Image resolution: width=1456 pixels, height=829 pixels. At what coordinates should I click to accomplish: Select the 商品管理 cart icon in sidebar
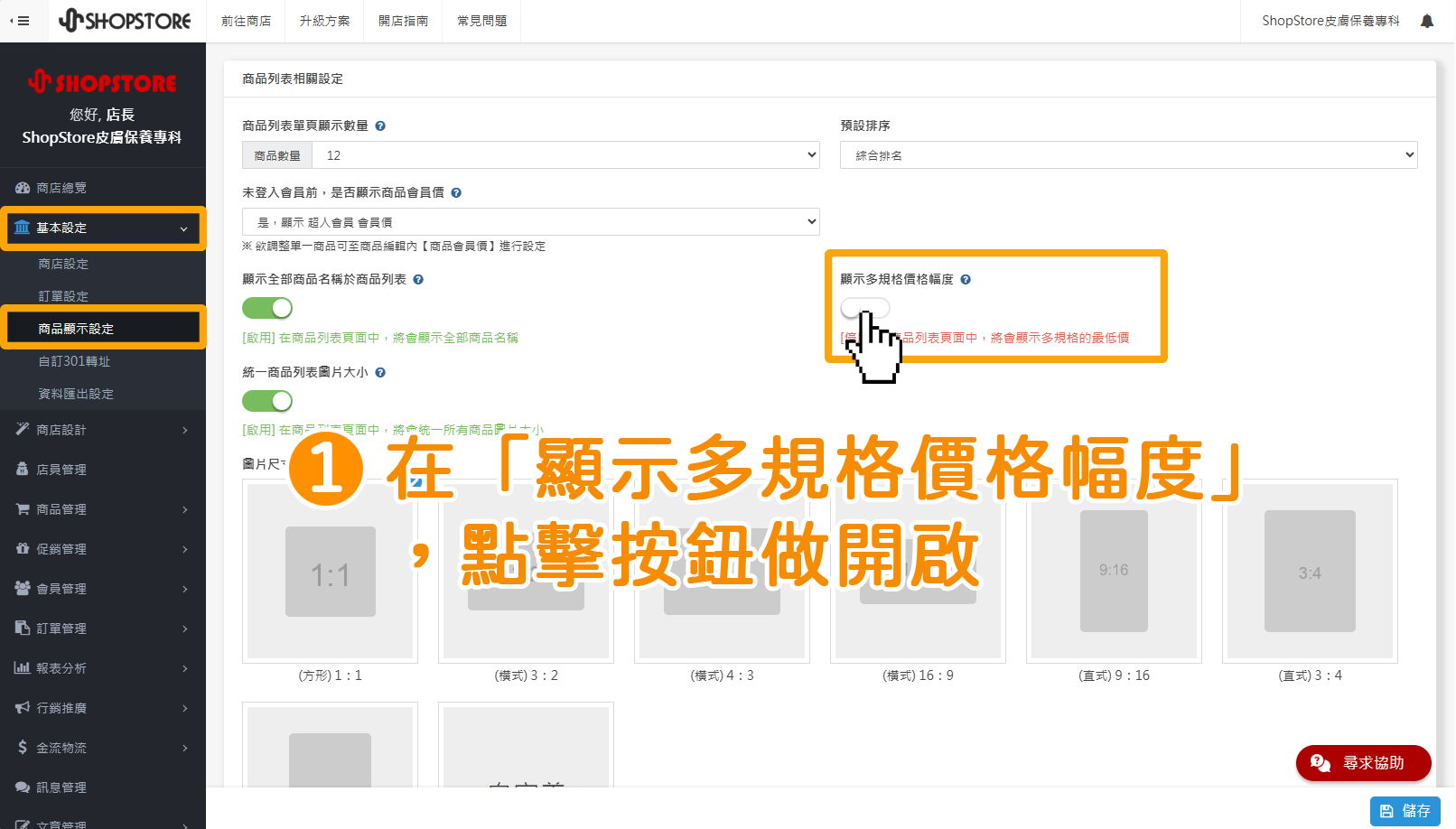22,508
